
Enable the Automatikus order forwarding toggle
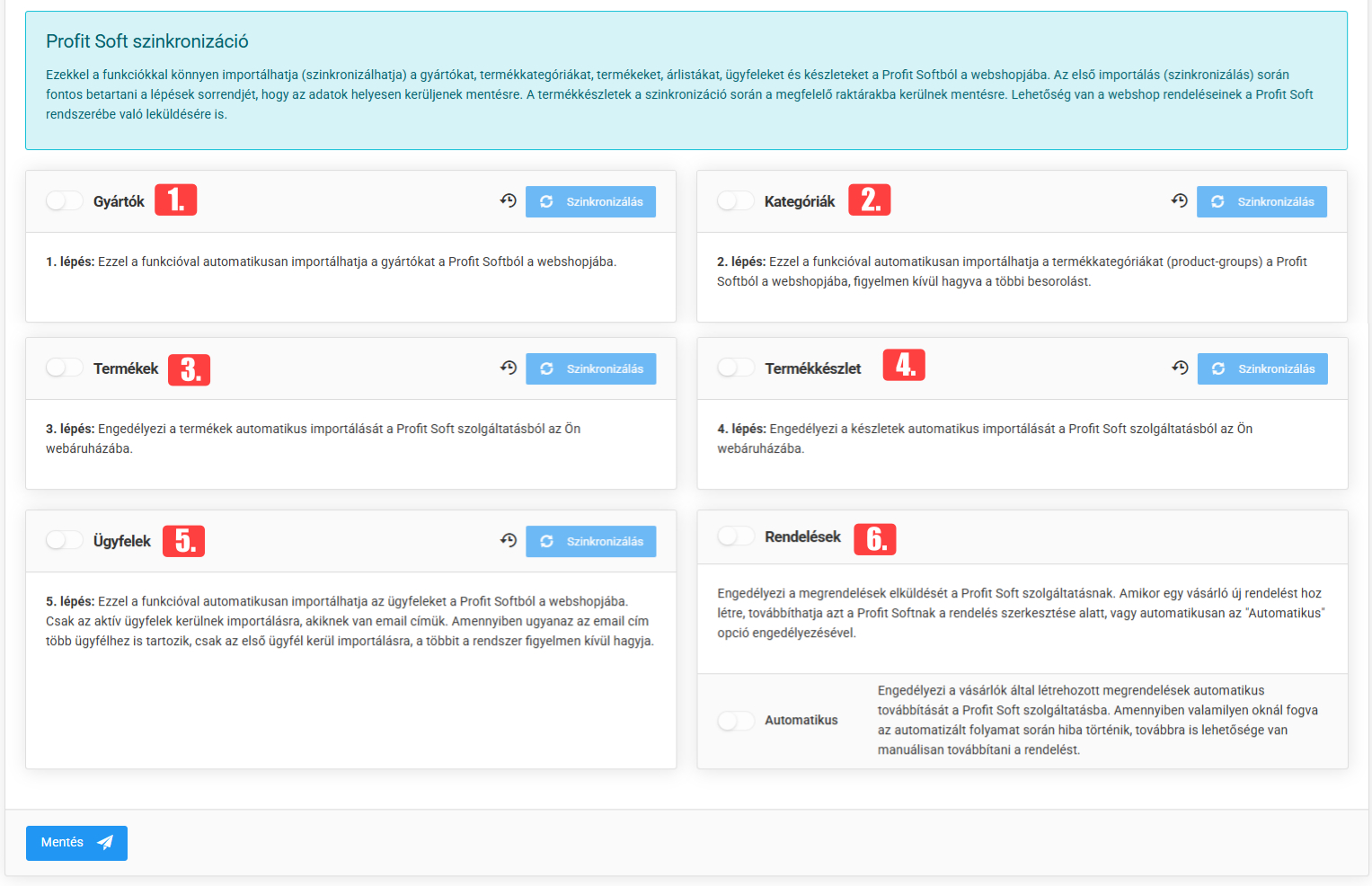[x=736, y=721]
